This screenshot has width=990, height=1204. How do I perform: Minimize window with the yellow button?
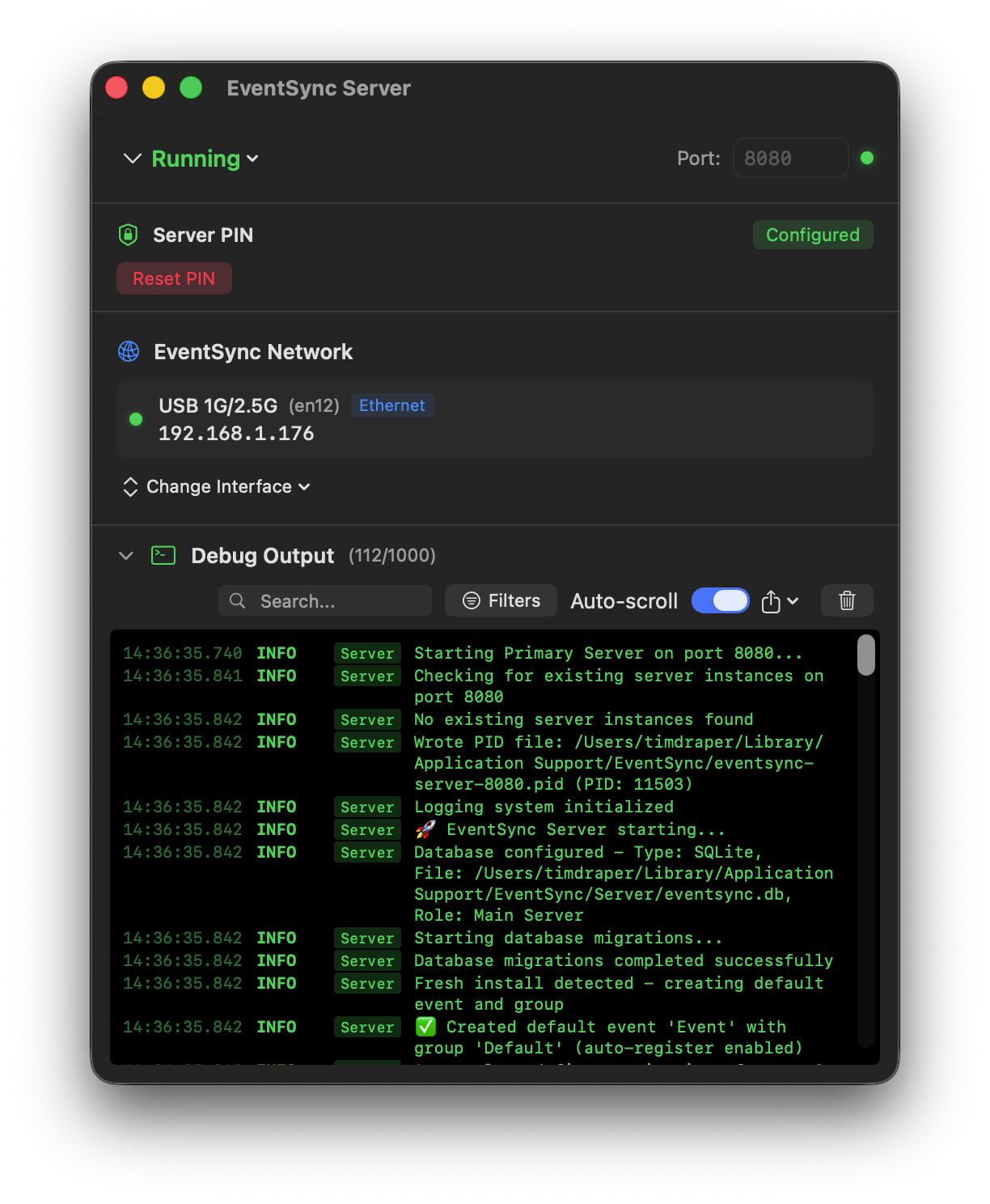tap(154, 87)
